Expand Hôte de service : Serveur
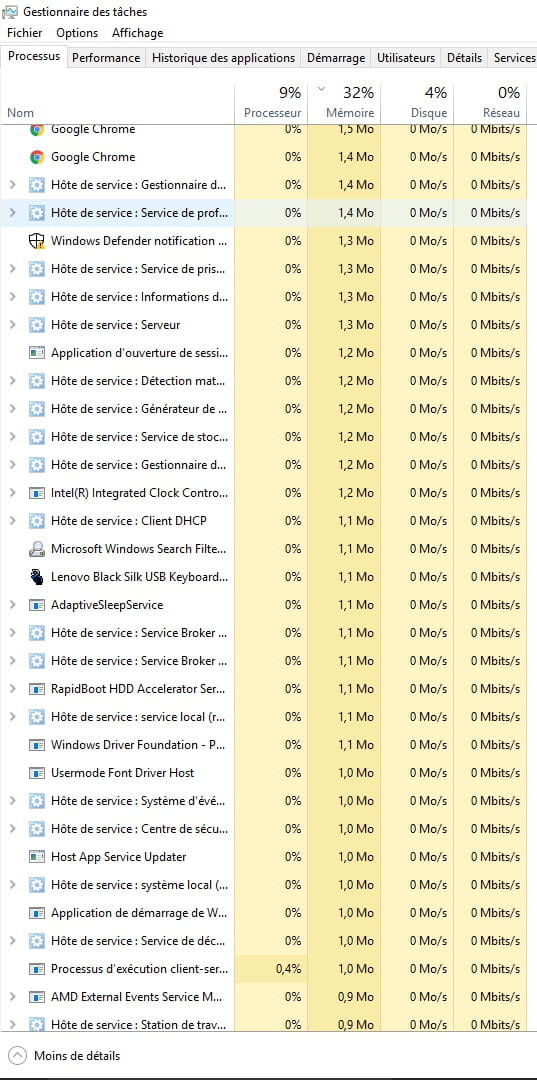This screenshot has width=537, height=1080. point(12,324)
